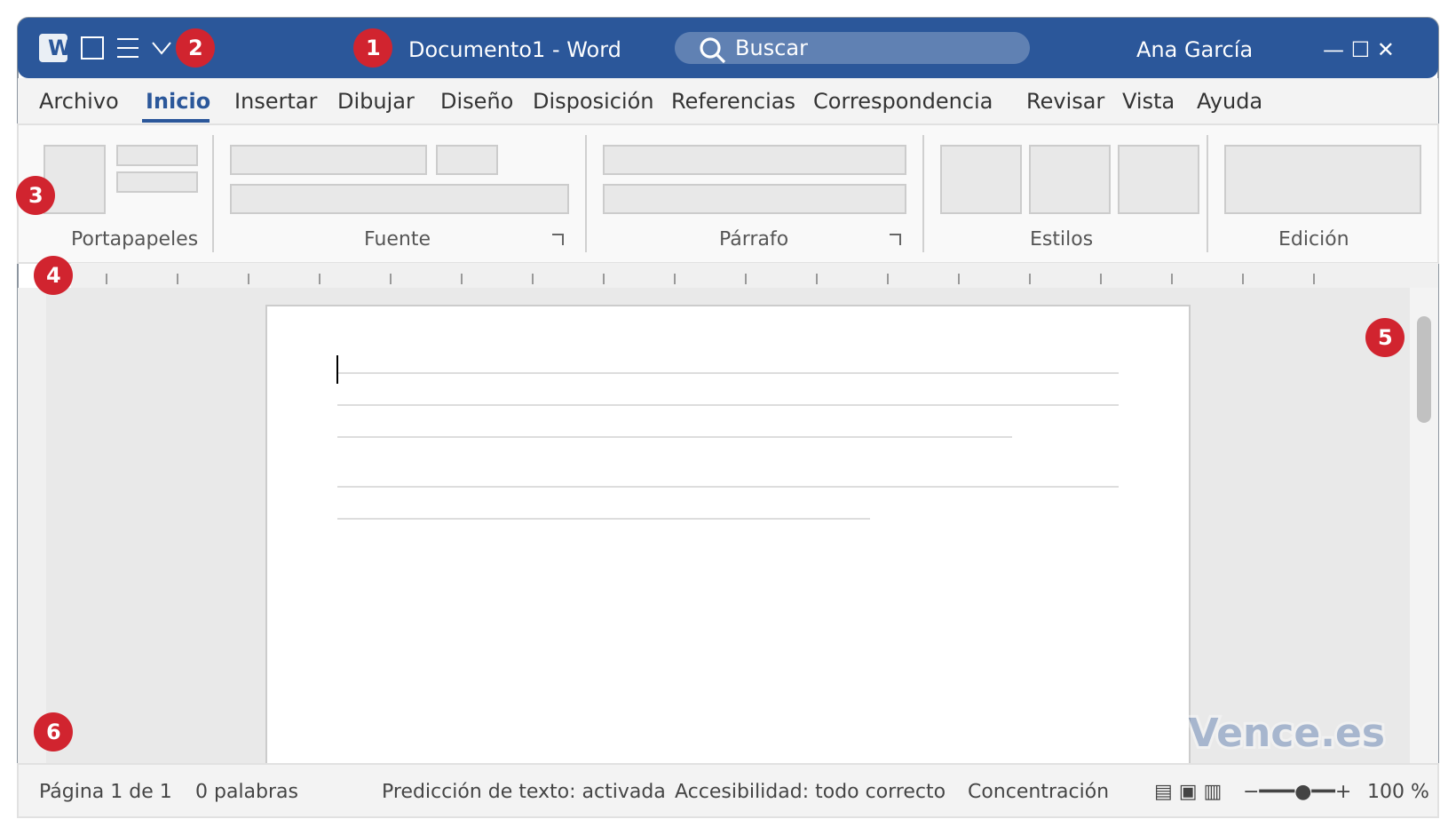The image size is (1456, 835).
Task: Open the Dibujar tab
Action: pyautogui.click(x=376, y=101)
